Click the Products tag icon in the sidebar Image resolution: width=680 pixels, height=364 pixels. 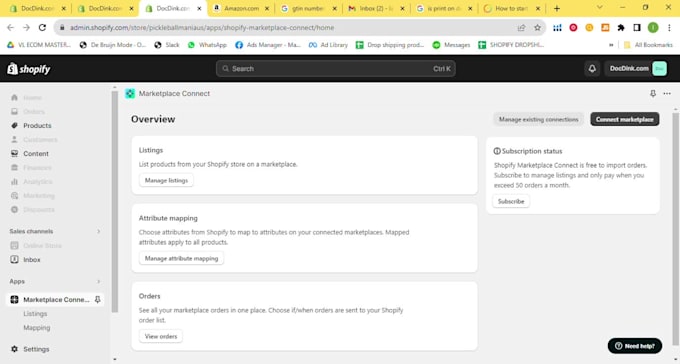click(14, 125)
